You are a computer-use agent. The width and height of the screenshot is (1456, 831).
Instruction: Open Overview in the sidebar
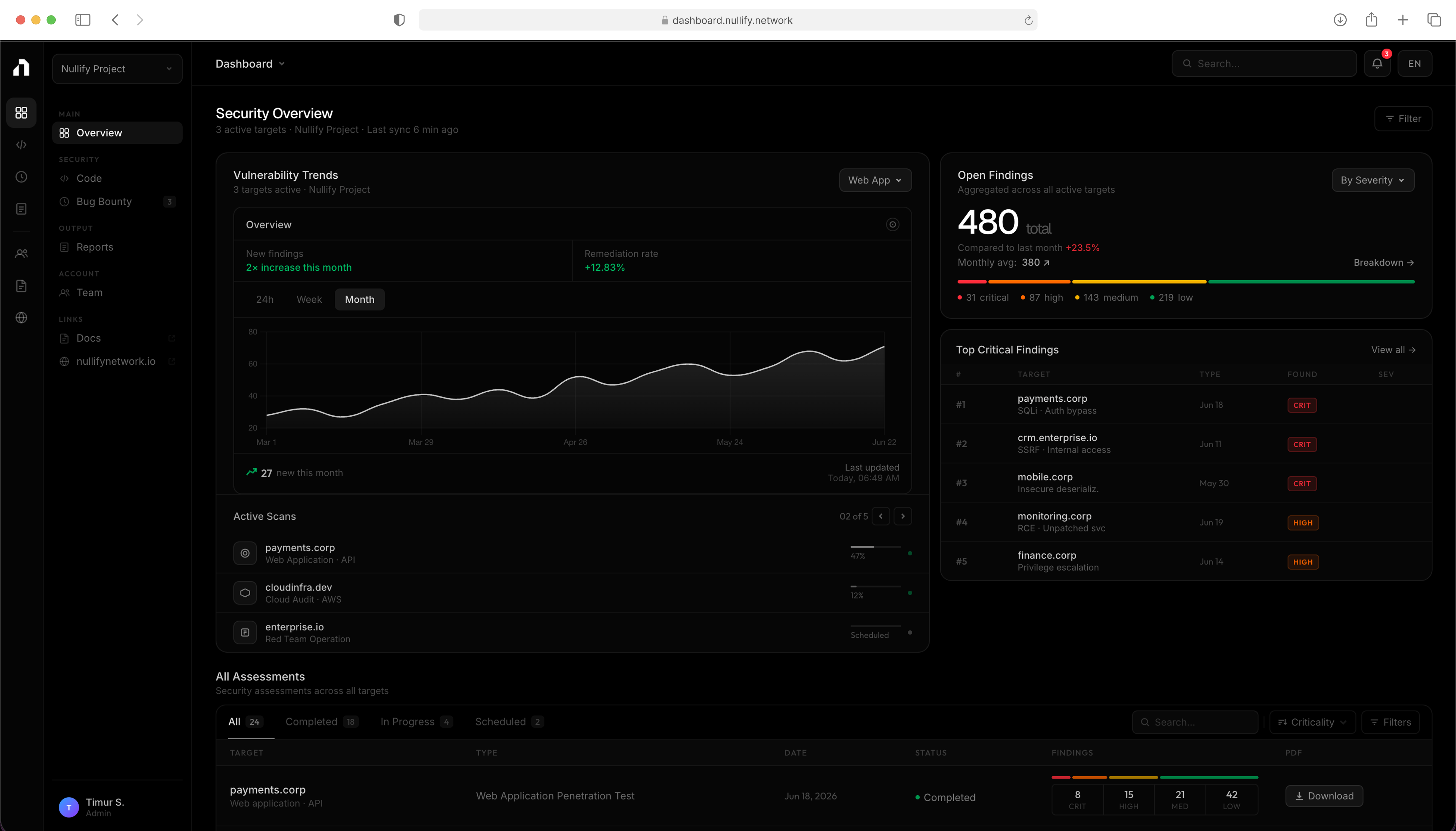pos(117,133)
